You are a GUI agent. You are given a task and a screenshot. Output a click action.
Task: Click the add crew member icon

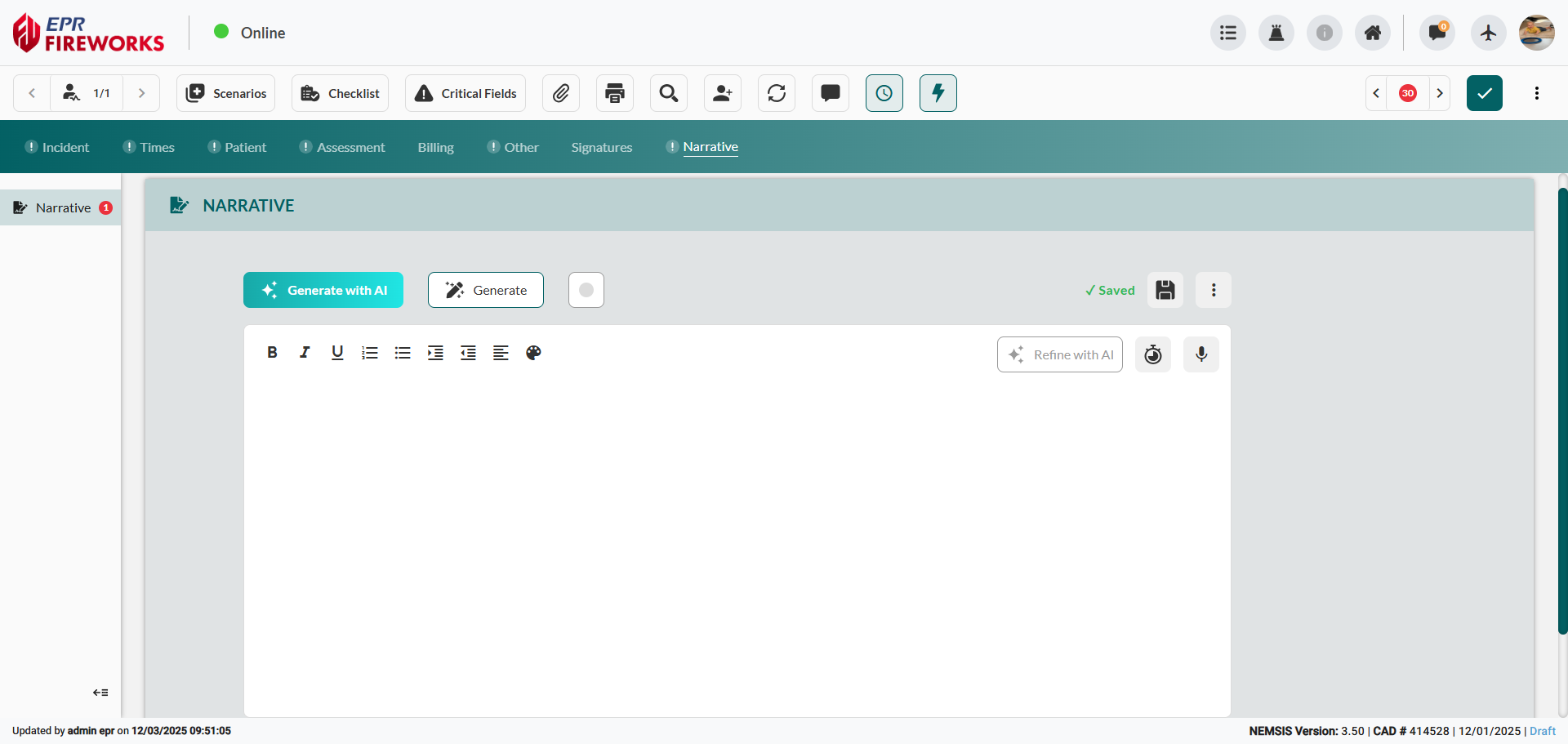pyautogui.click(x=723, y=93)
